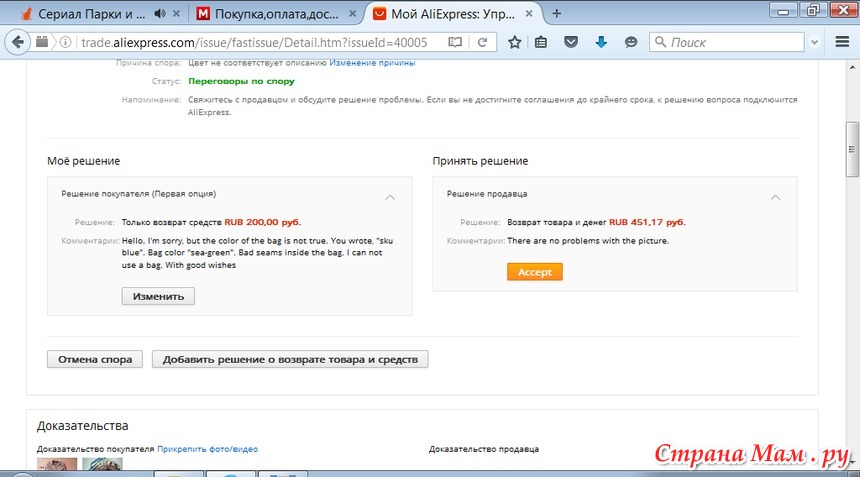Collapse the Решение продавца panel
This screenshot has height=477, width=860.
point(775,197)
